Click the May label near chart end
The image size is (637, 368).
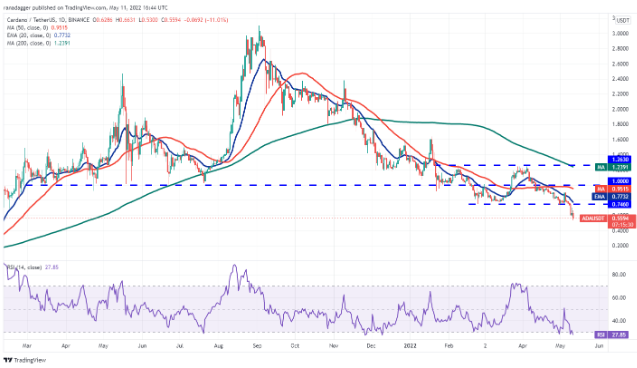click(x=560, y=346)
